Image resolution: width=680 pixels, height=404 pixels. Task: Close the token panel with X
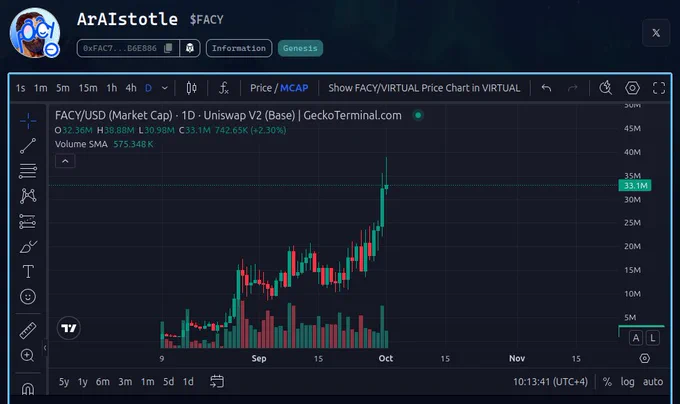(x=656, y=33)
